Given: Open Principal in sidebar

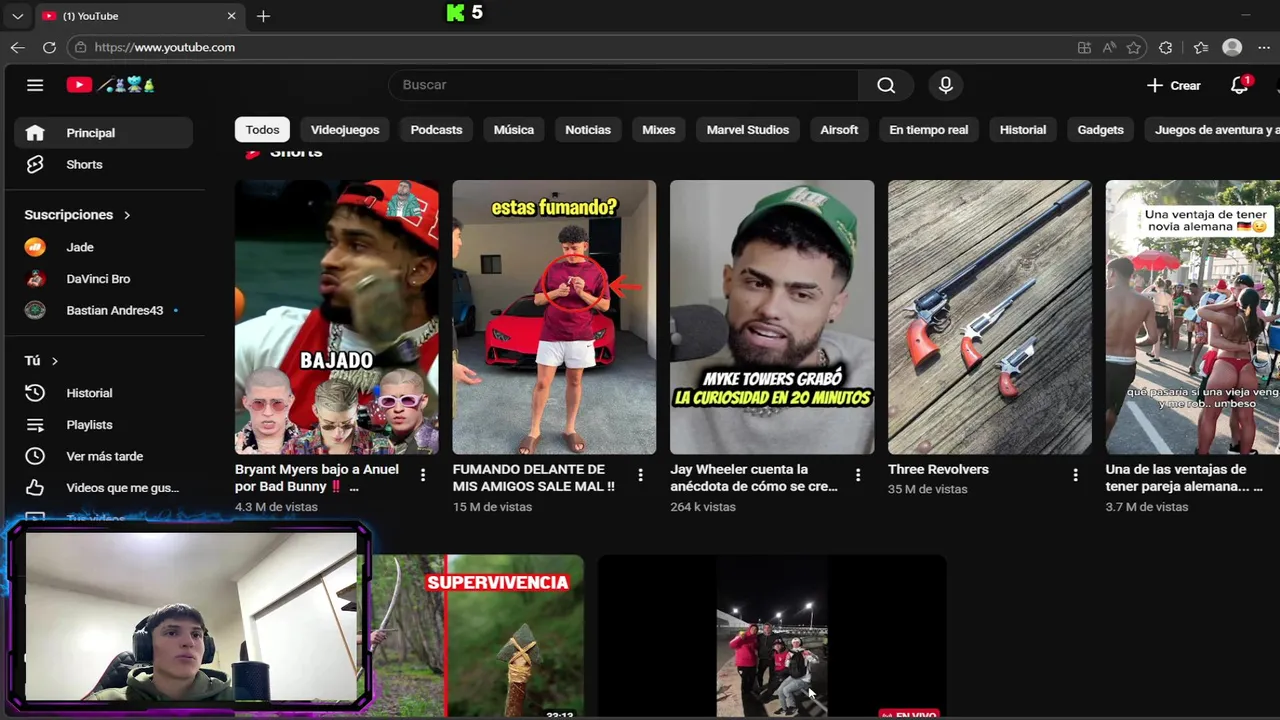Looking at the screenshot, I should coord(103,133).
